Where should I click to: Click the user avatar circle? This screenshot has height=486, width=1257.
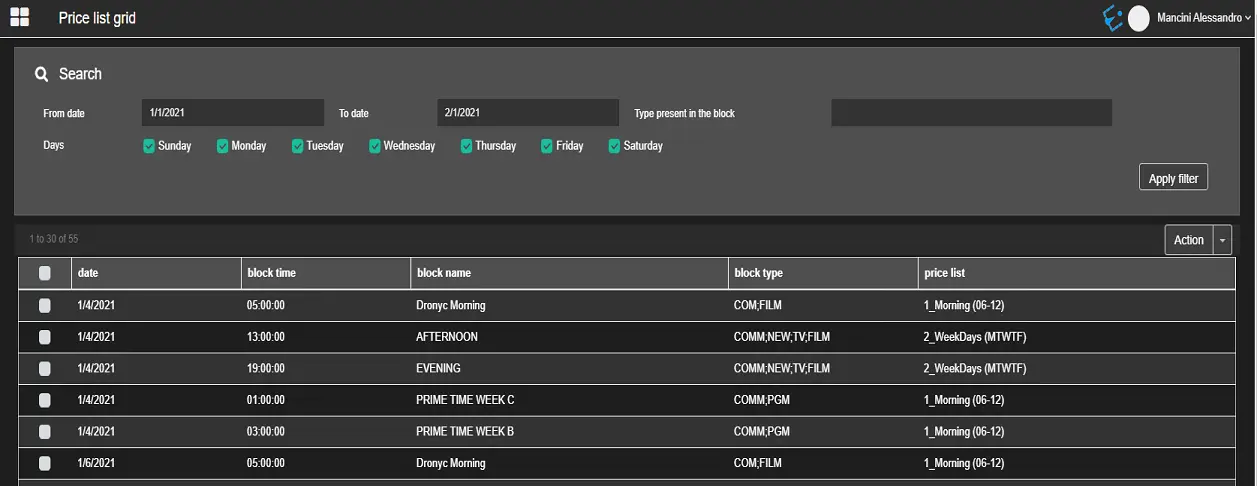click(x=1138, y=18)
